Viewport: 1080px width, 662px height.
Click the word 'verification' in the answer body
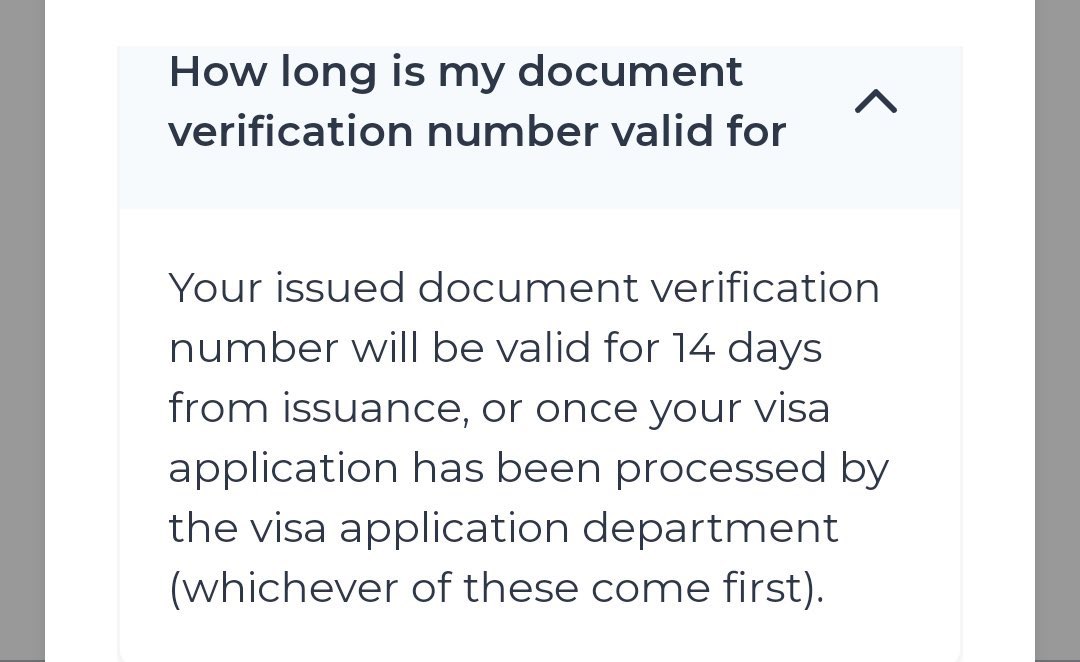tap(765, 288)
